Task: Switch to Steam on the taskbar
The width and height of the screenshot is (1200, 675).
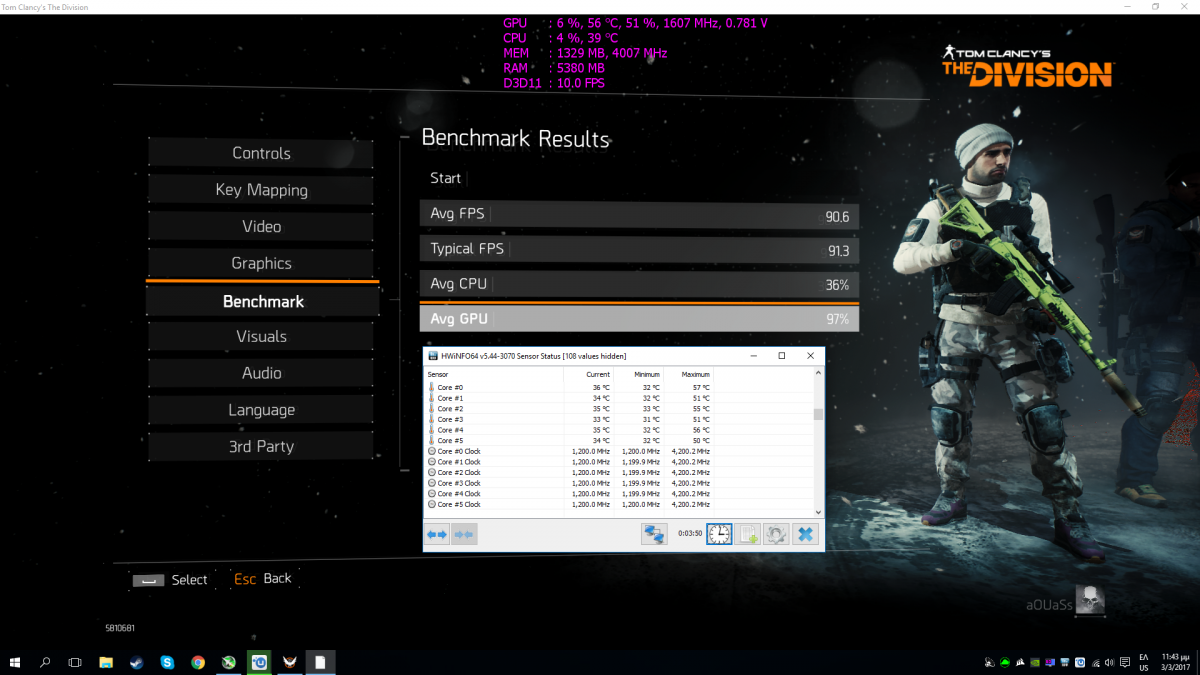Action: 136,662
